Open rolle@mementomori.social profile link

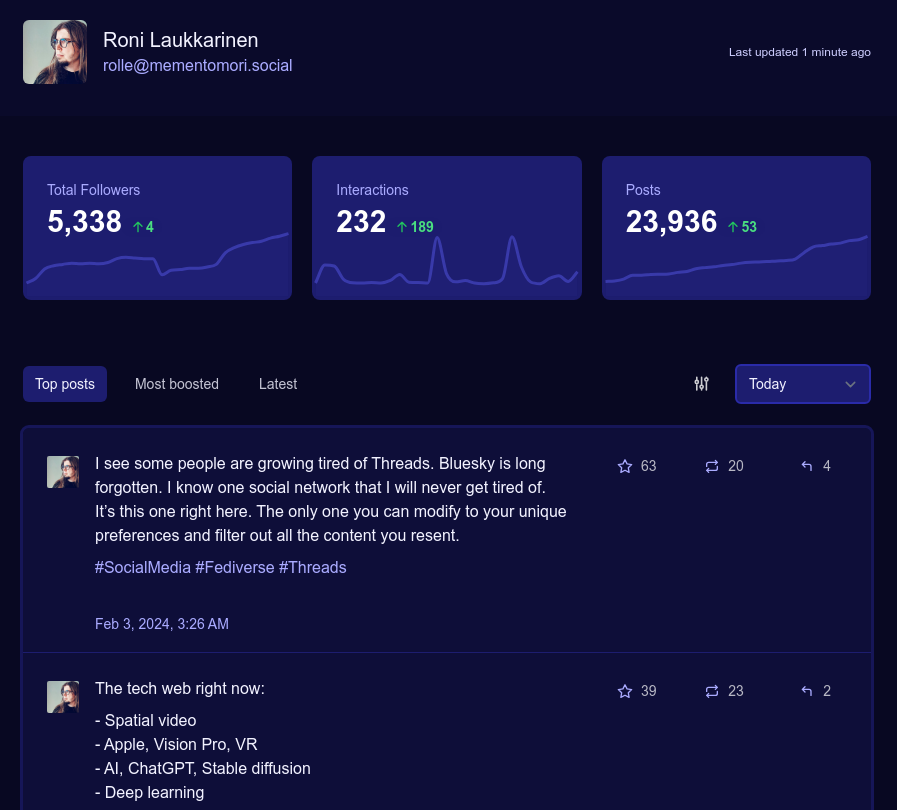tap(197, 66)
